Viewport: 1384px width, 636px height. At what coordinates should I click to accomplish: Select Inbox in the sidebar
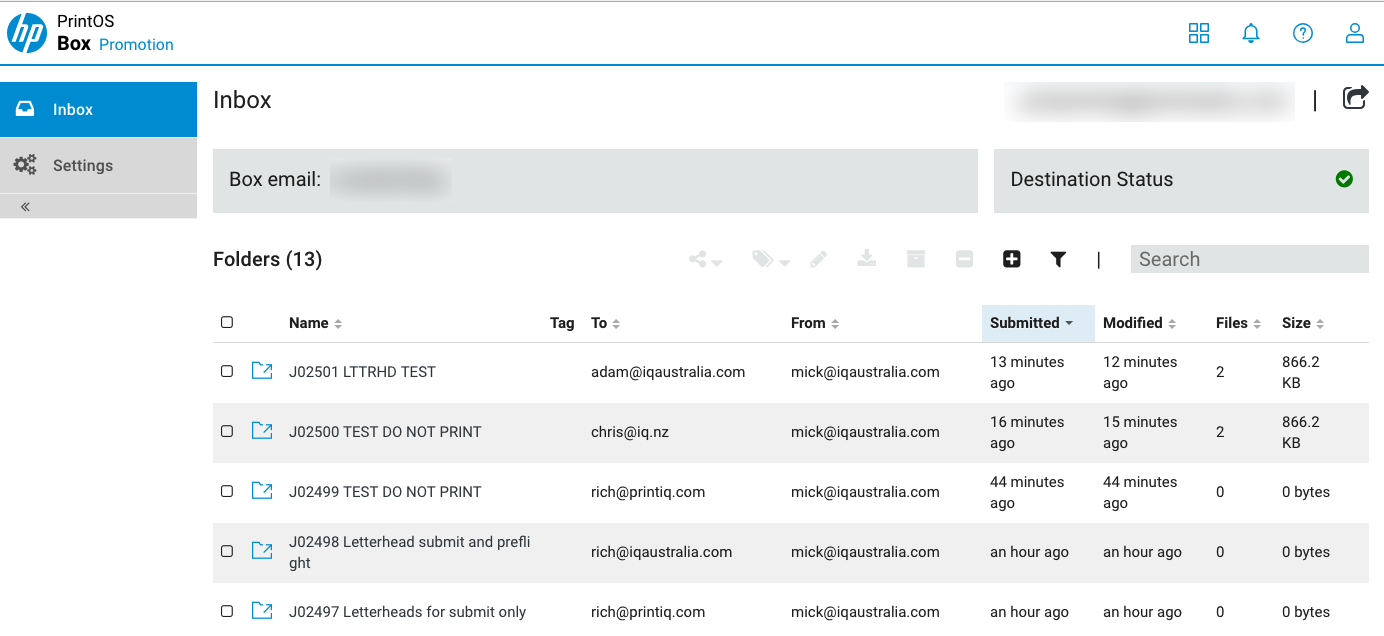pos(98,109)
